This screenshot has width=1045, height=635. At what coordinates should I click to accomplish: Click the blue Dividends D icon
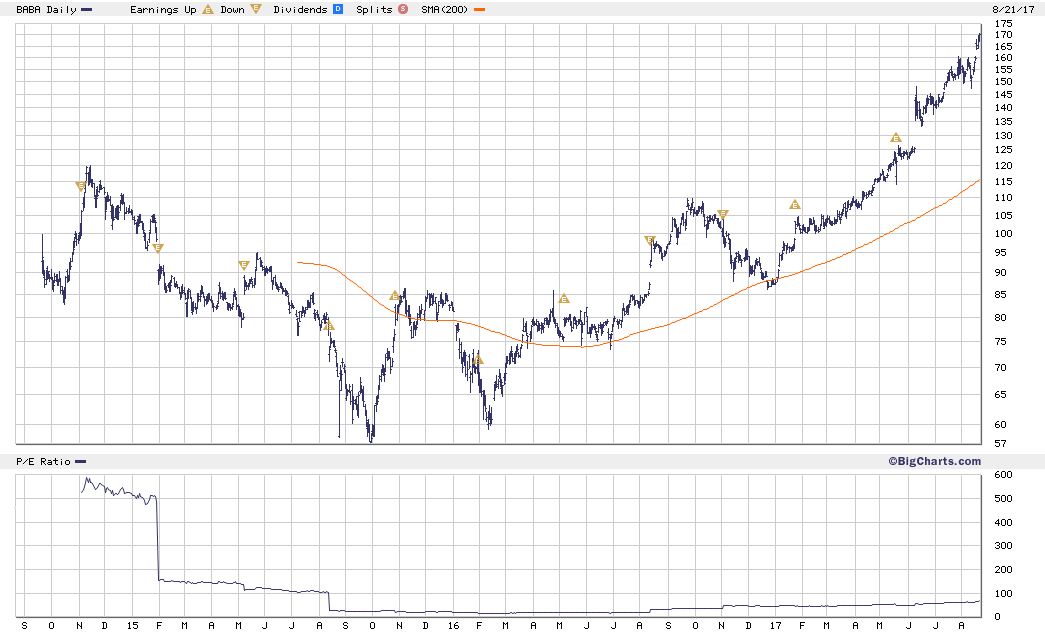[338, 9]
